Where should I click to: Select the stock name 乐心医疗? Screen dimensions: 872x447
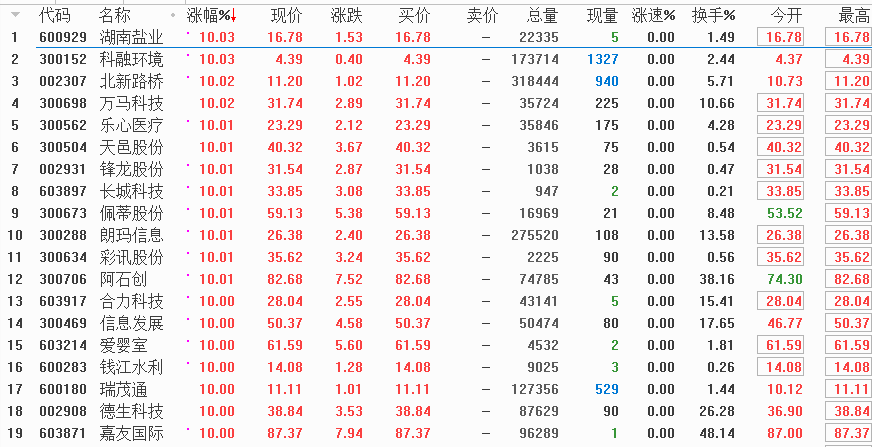pos(131,125)
